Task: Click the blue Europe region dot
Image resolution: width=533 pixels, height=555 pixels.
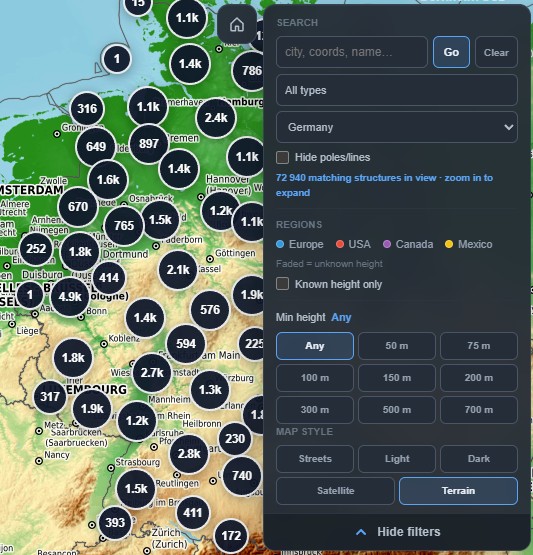Action: [x=280, y=244]
